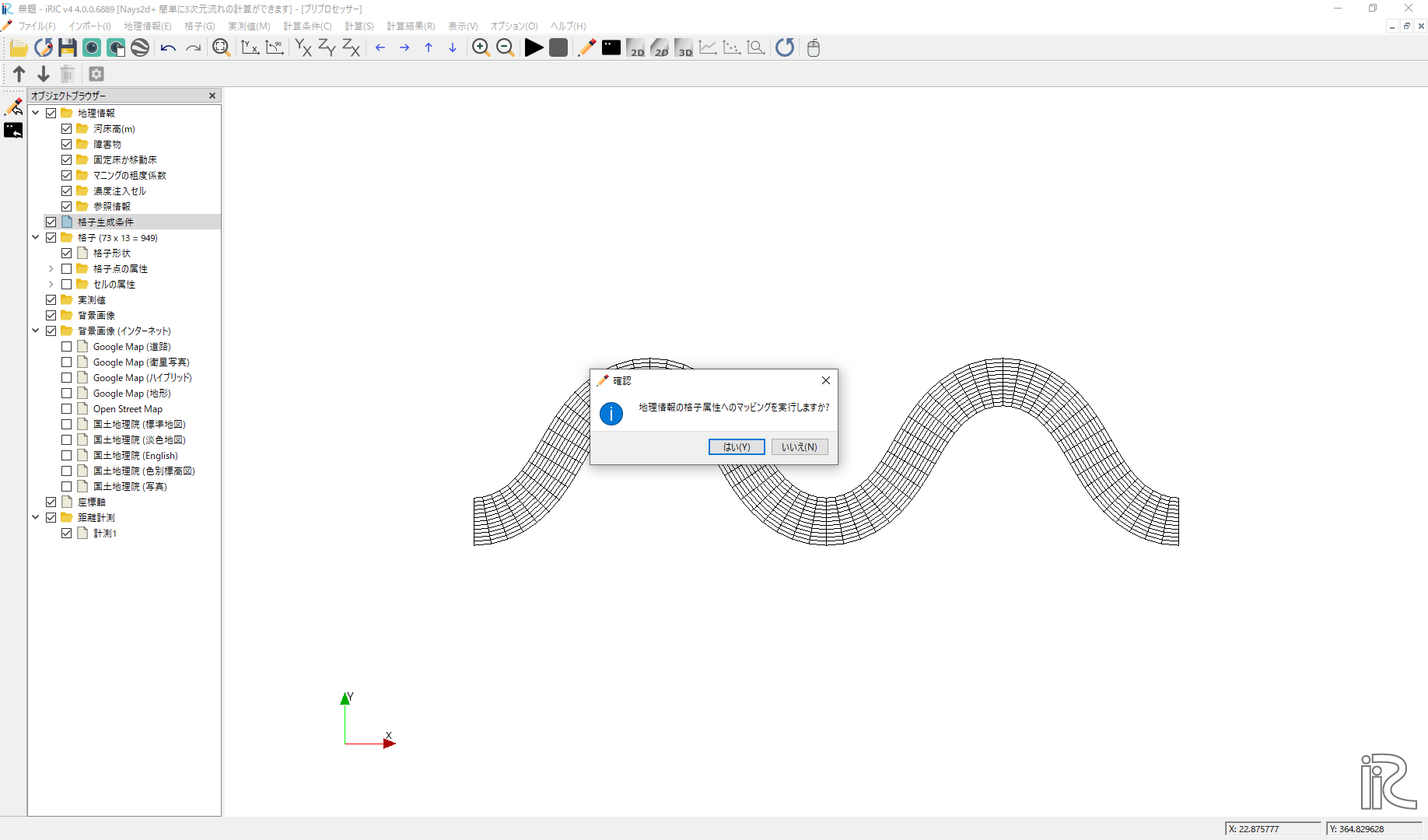1428x840 pixels.
Task: Open the pre-processor pencil icon
Action: click(x=586, y=47)
